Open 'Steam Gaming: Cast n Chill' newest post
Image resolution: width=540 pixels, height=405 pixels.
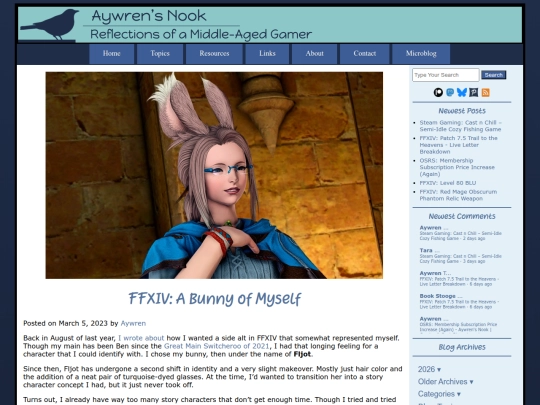click(460, 126)
